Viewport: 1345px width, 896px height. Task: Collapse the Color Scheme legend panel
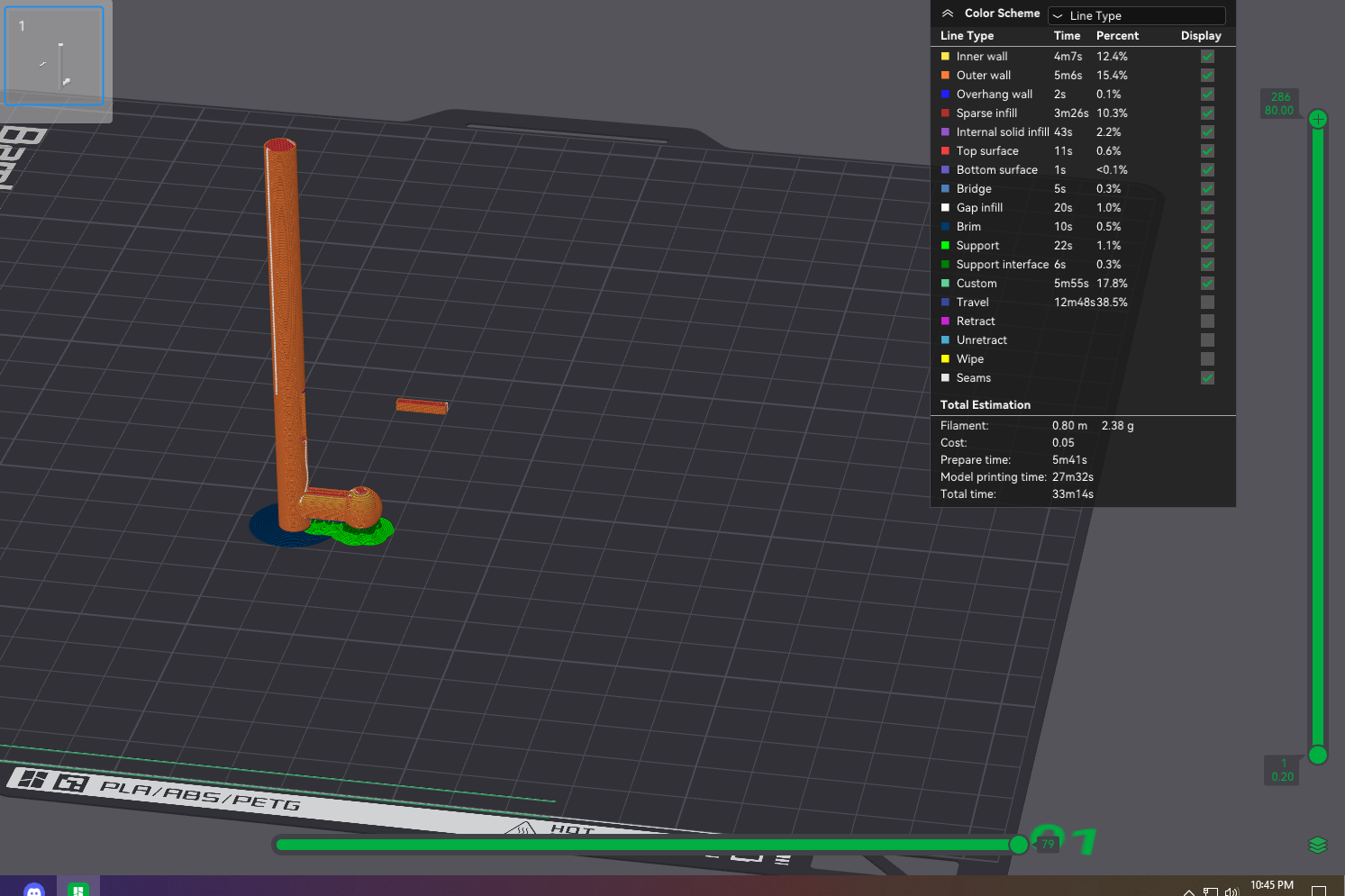[x=947, y=14]
